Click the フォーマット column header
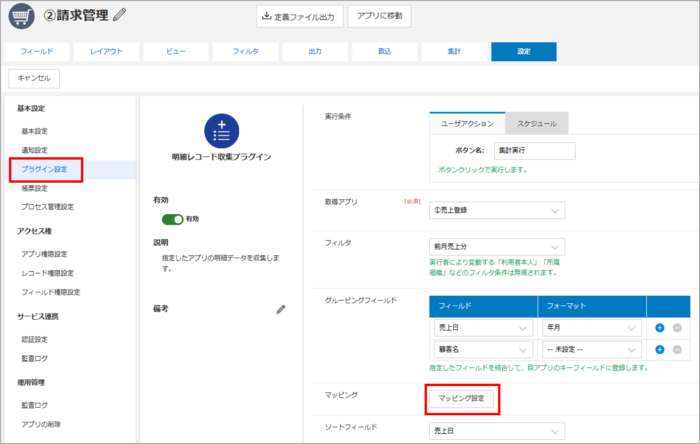Viewport: 700px width, 444px height. [592, 306]
